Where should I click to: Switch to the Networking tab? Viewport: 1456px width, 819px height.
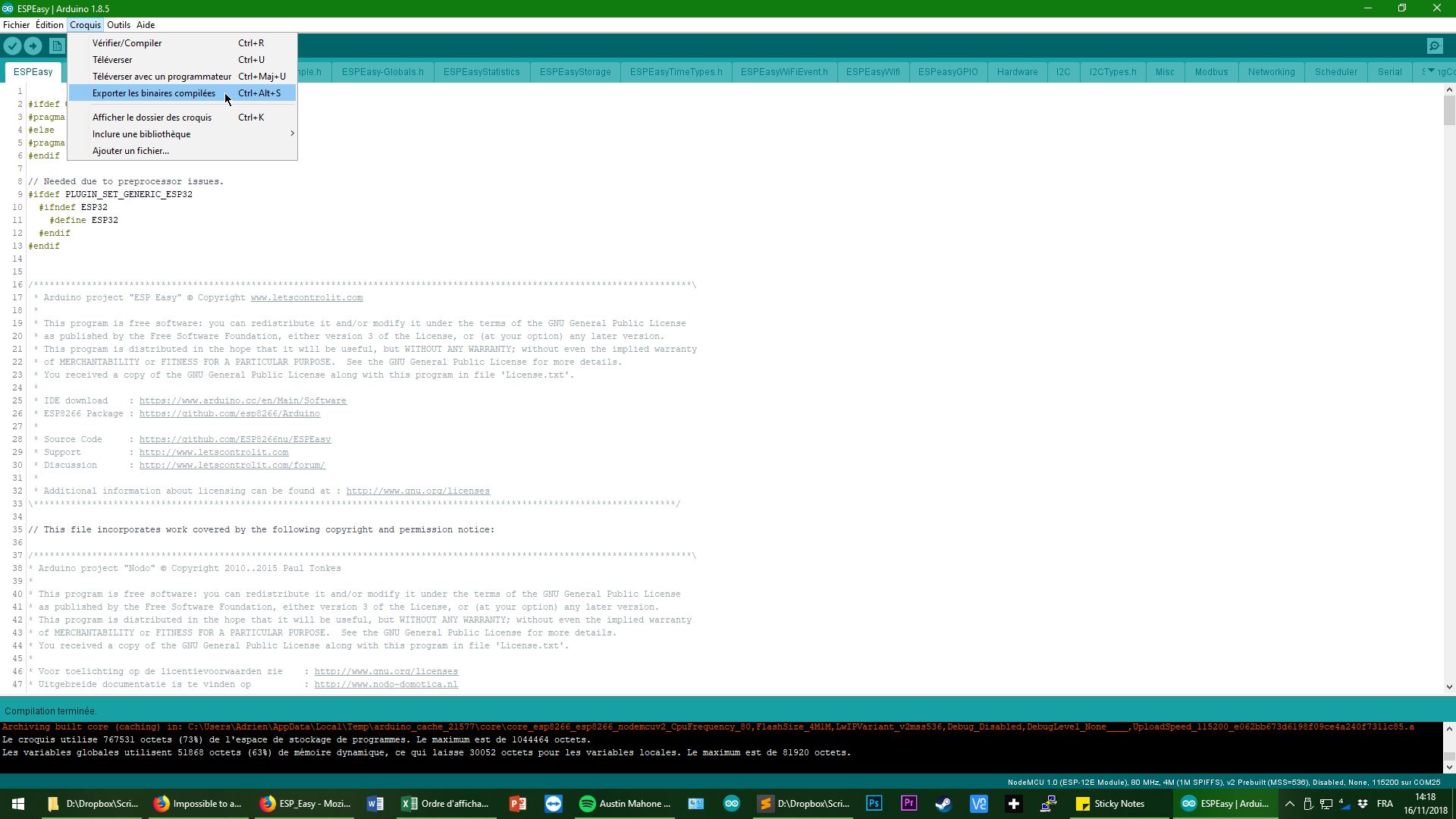[x=1271, y=72]
